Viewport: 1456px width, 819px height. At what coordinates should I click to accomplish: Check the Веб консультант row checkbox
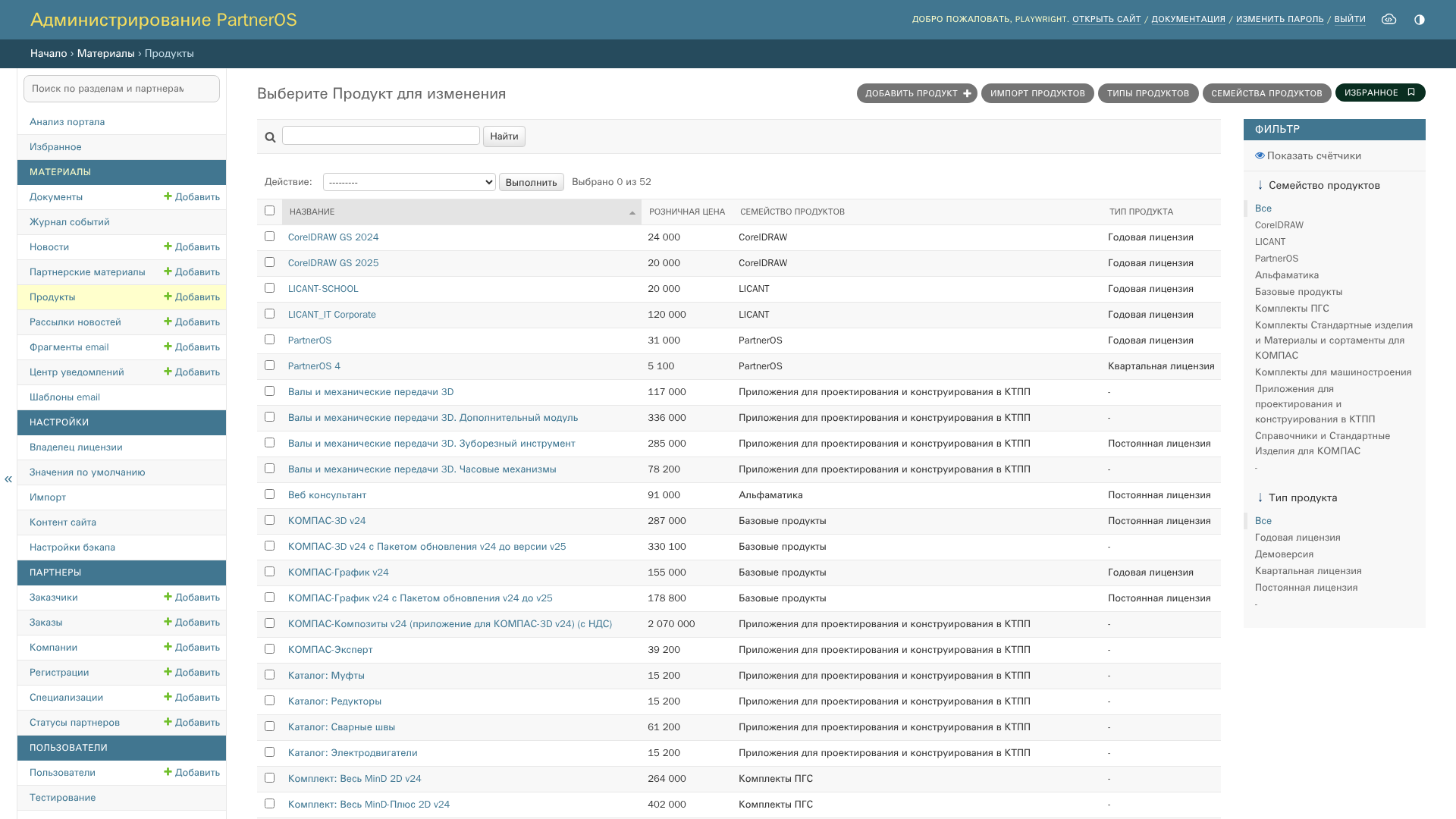[x=269, y=494]
